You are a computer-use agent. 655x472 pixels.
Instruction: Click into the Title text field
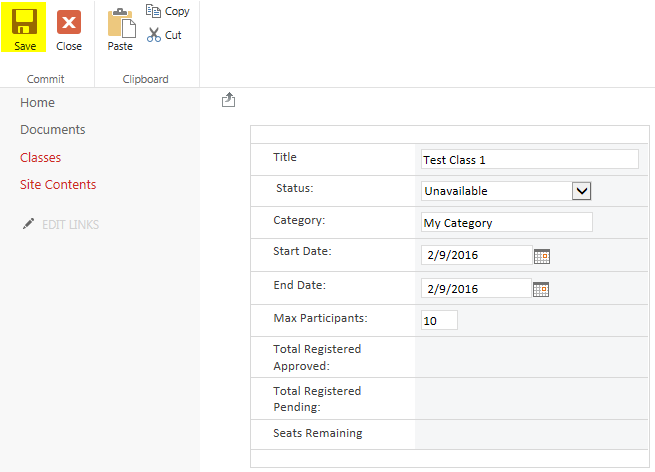[529, 159]
